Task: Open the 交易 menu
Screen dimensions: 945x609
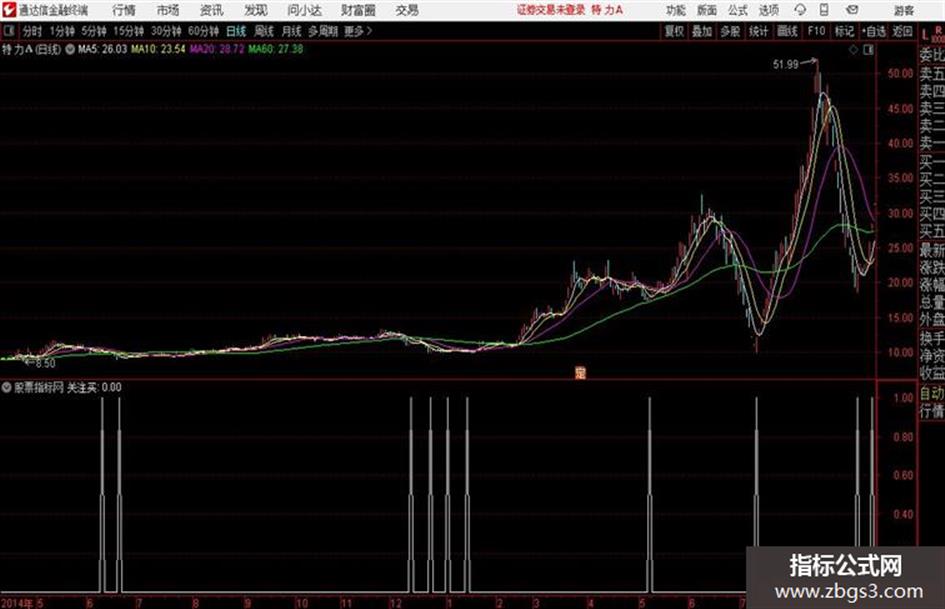Action: tap(407, 10)
